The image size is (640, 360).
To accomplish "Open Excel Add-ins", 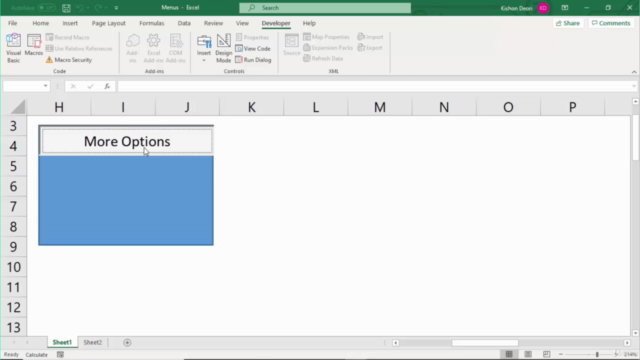I will coord(153,48).
